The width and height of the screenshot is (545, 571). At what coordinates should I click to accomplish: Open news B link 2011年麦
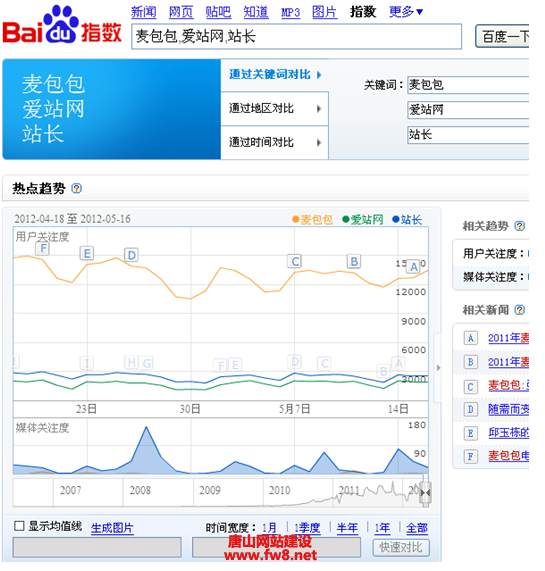508,362
